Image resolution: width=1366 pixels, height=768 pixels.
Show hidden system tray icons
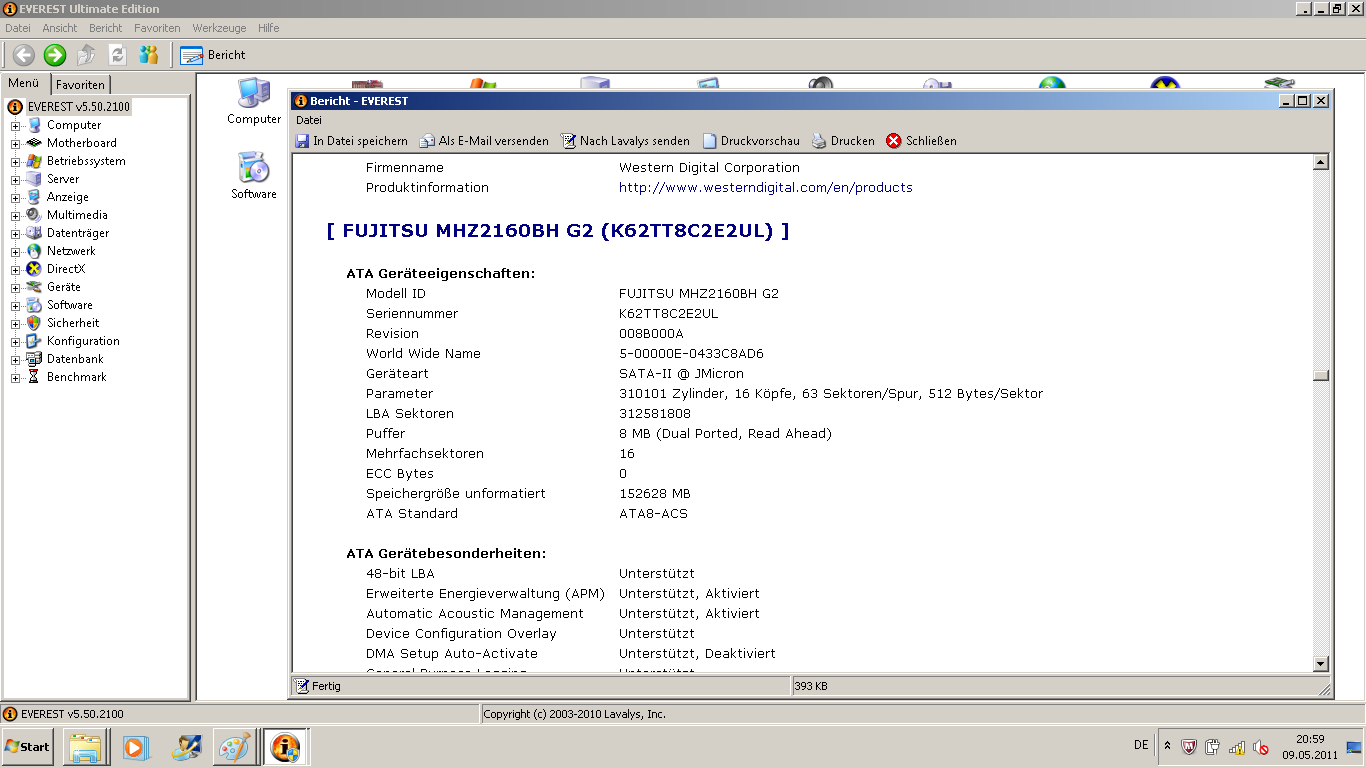pos(1167,746)
